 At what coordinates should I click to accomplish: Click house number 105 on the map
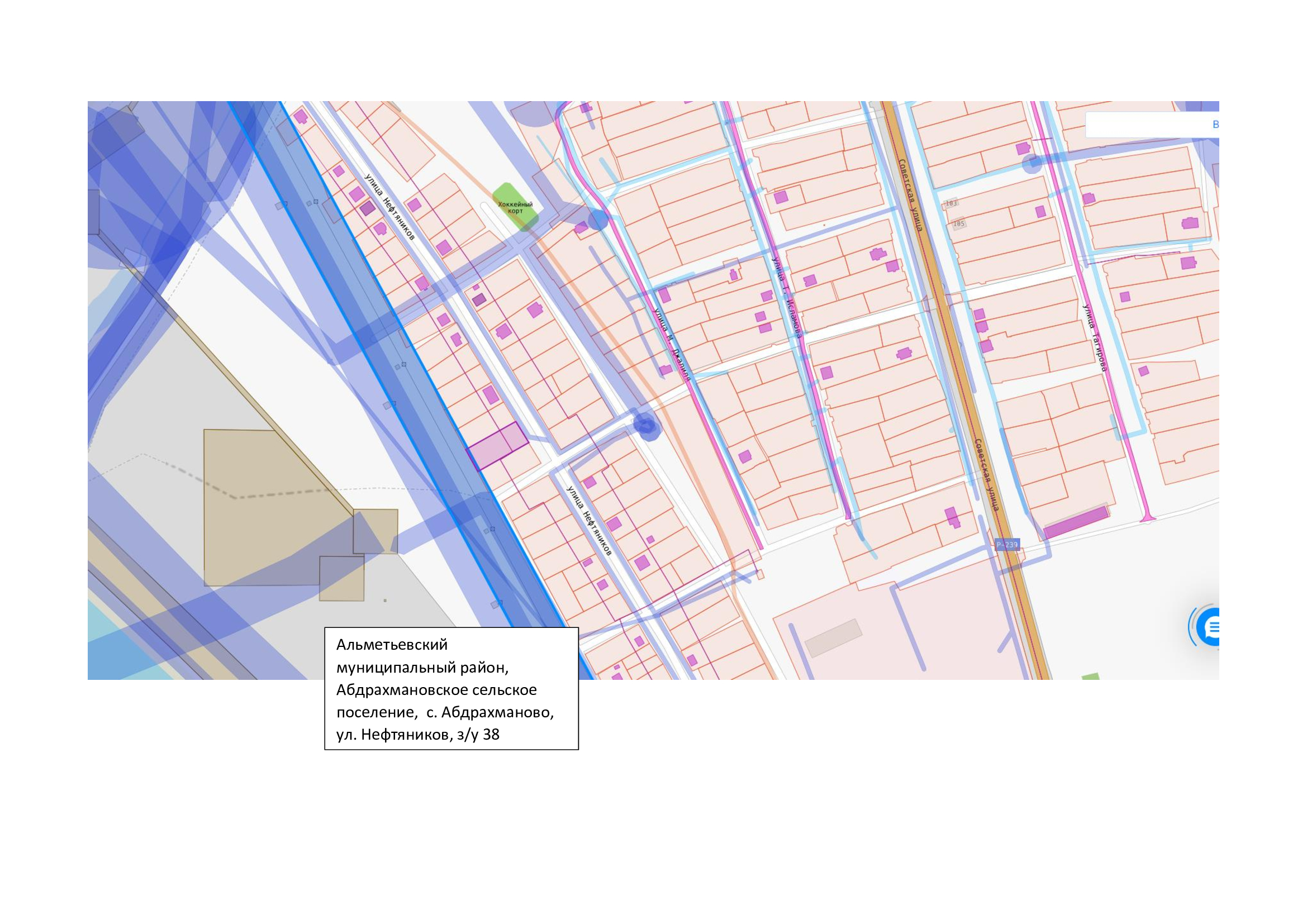(959, 223)
